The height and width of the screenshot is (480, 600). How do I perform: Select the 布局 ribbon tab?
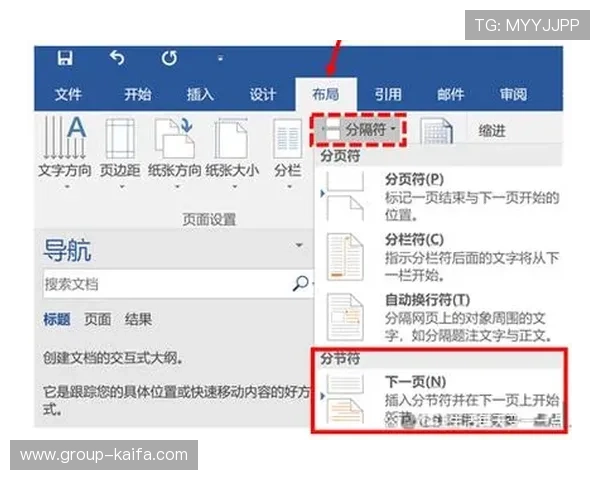click(x=326, y=94)
